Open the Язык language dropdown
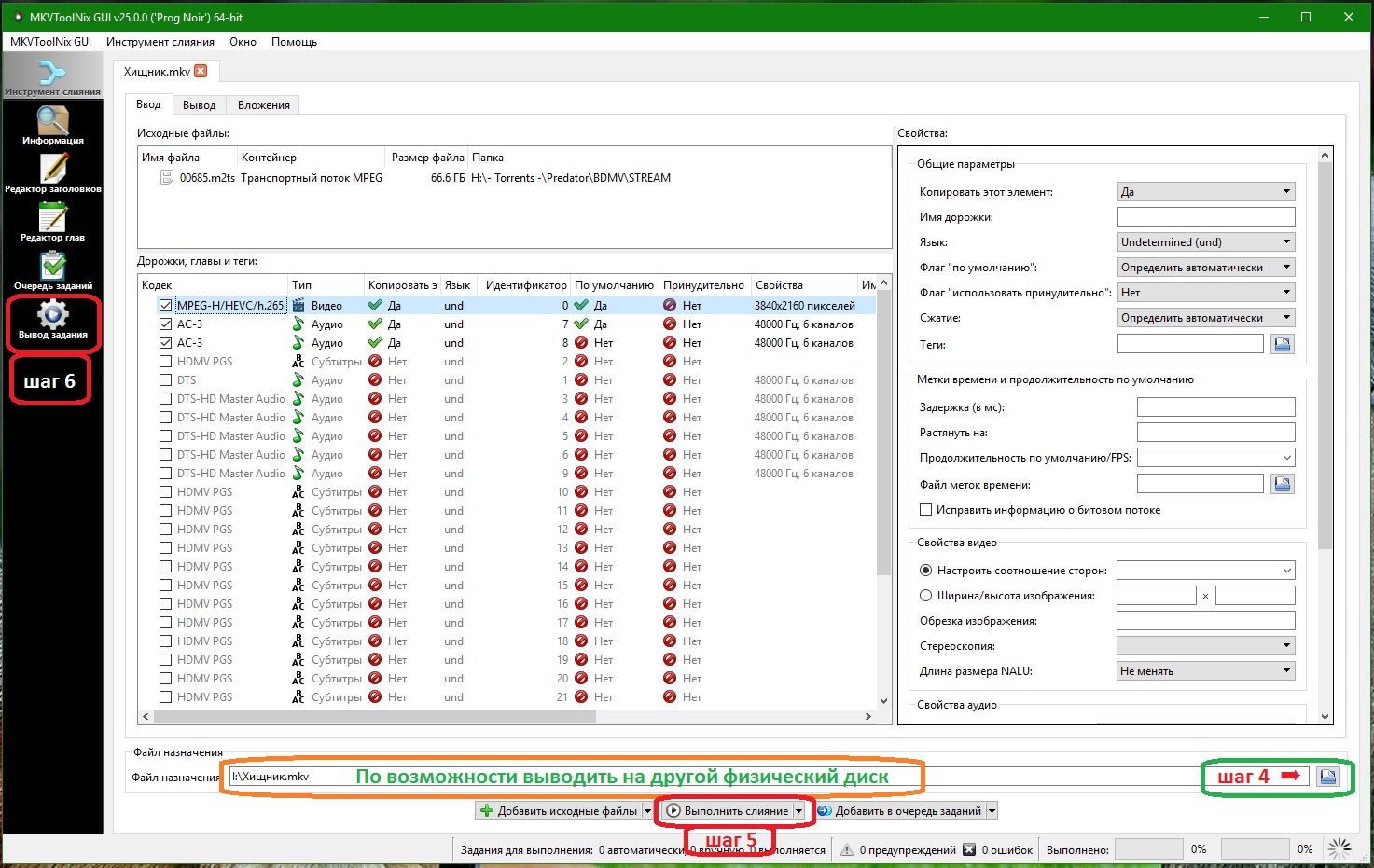The height and width of the screenshot is (868, 1374). 1205,242
